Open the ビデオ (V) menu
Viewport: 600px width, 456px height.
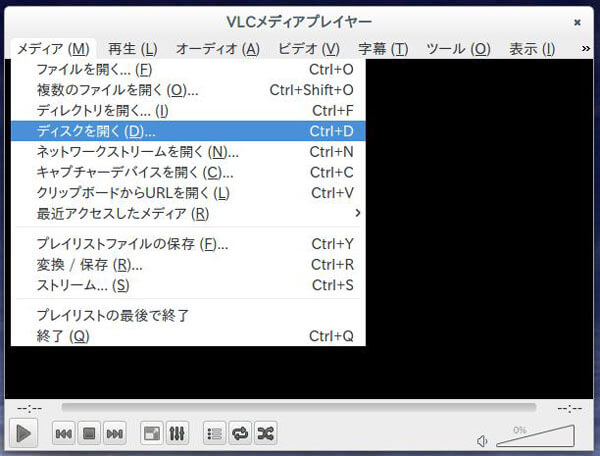pos(309,49)
